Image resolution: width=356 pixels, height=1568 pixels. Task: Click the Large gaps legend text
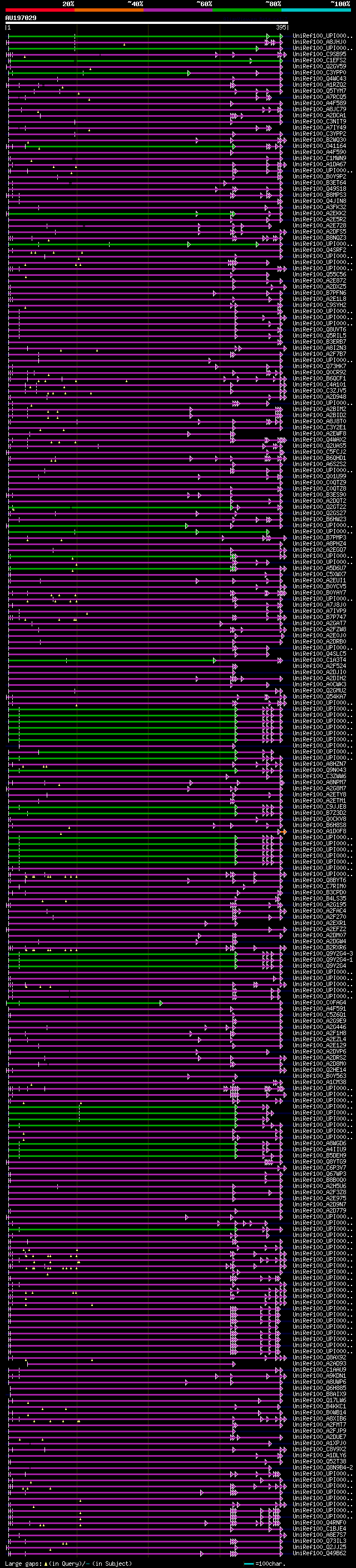click(68, 1563)
